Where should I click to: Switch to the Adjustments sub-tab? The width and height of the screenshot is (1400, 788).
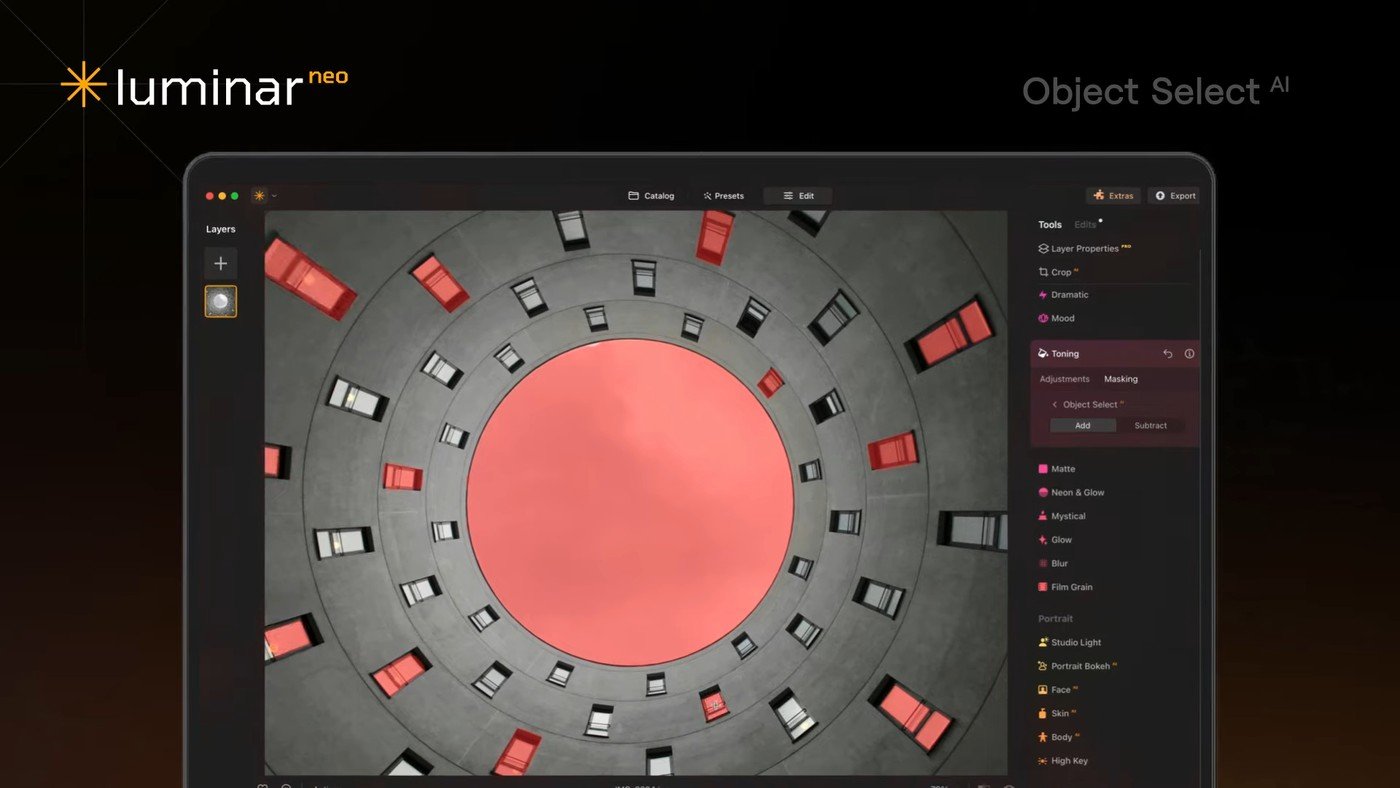pos(1064,379)
